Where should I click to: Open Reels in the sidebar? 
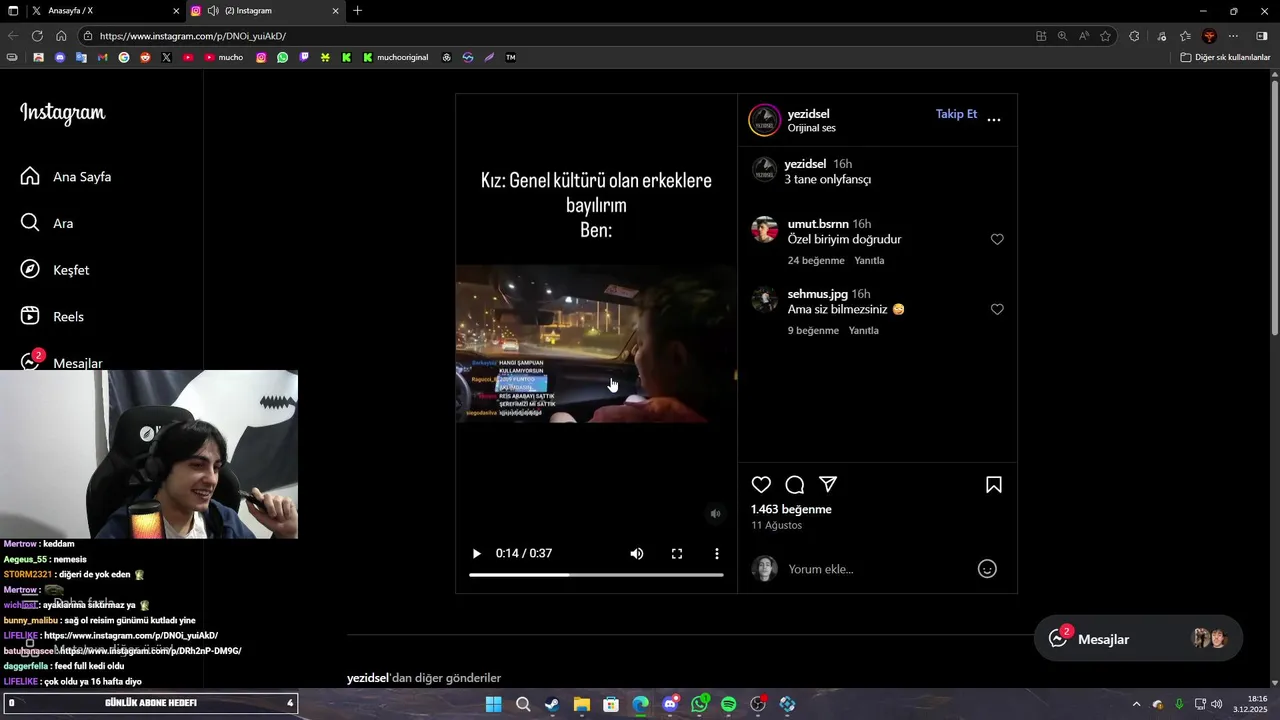coord(52,317)
